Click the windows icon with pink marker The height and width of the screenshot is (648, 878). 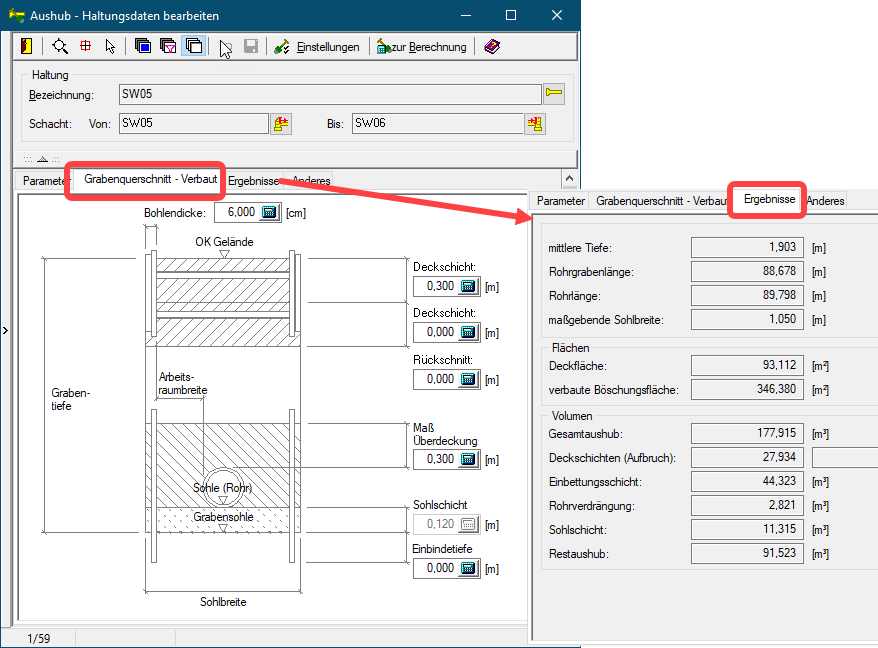(x=168, y=46)
